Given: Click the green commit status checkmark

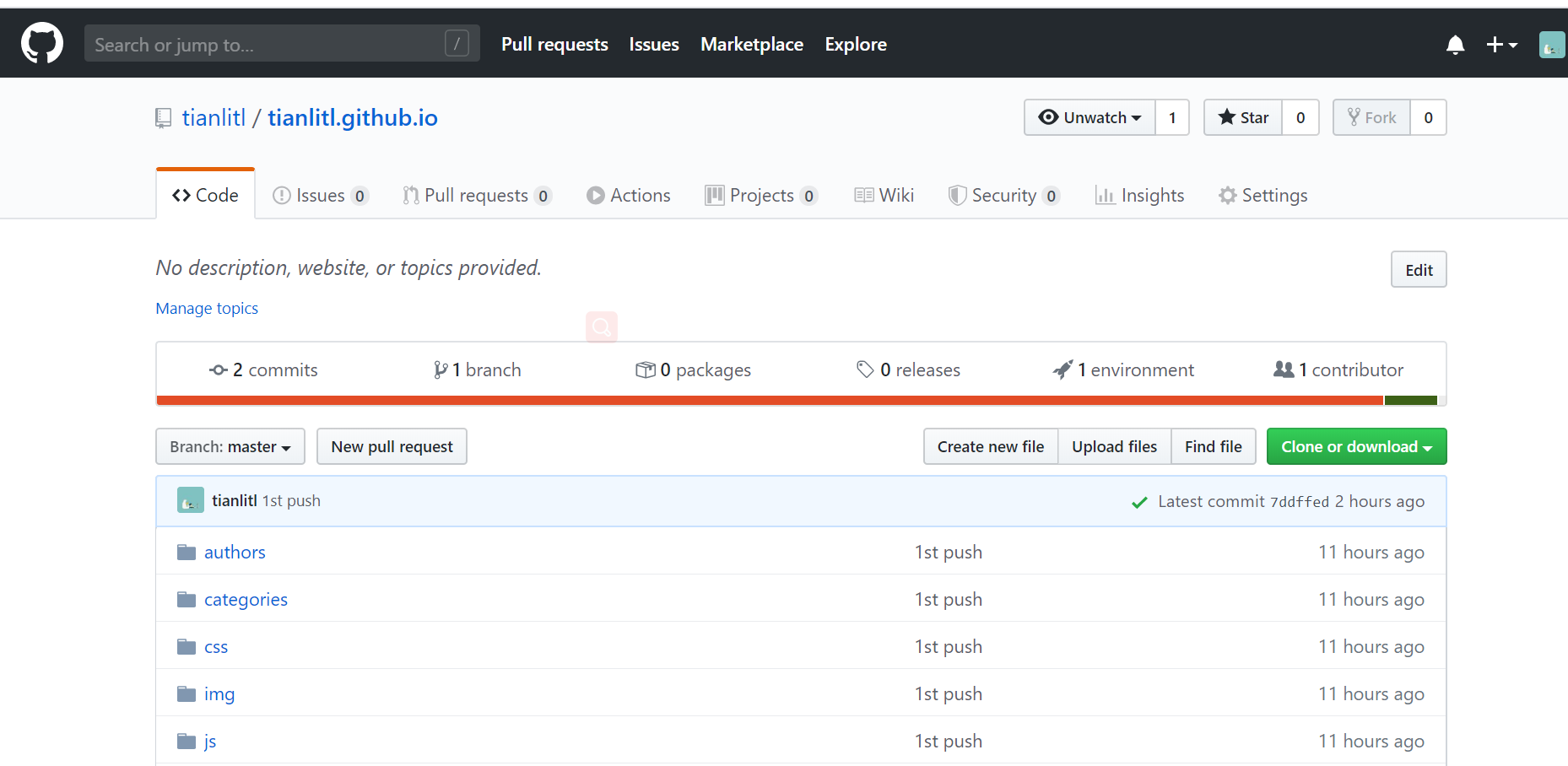Looking at the screenshot, I should click(x=1139, y=503).
